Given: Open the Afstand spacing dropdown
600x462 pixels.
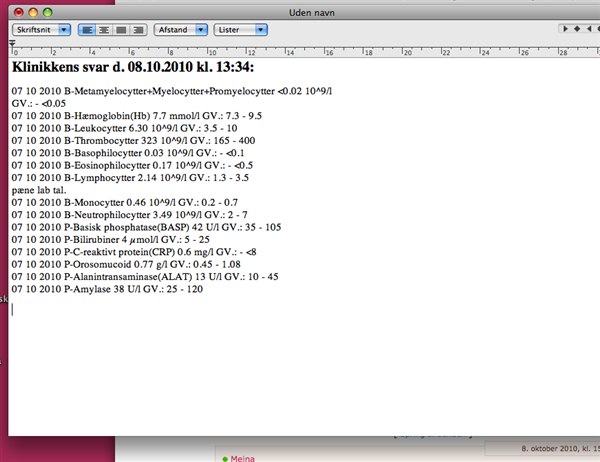Looking at the screenshot, I should 180,30.
